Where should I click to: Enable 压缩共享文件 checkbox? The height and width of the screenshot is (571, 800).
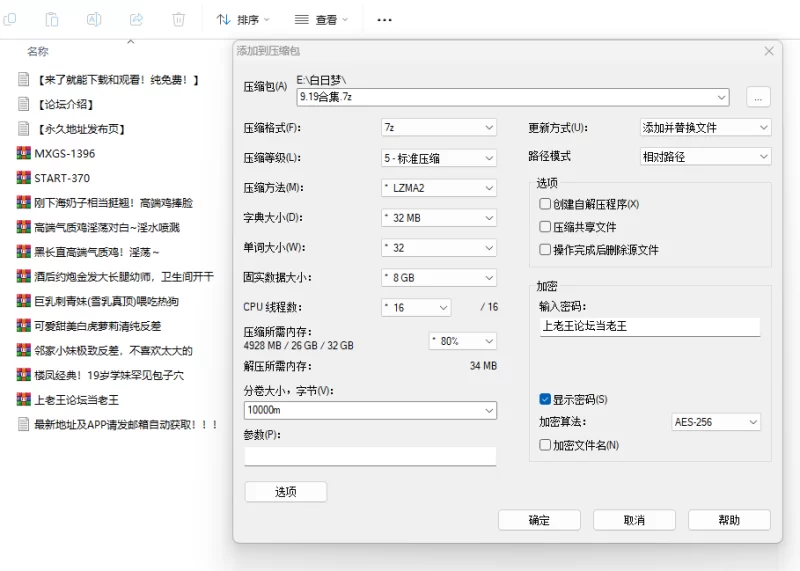(545, 227)
